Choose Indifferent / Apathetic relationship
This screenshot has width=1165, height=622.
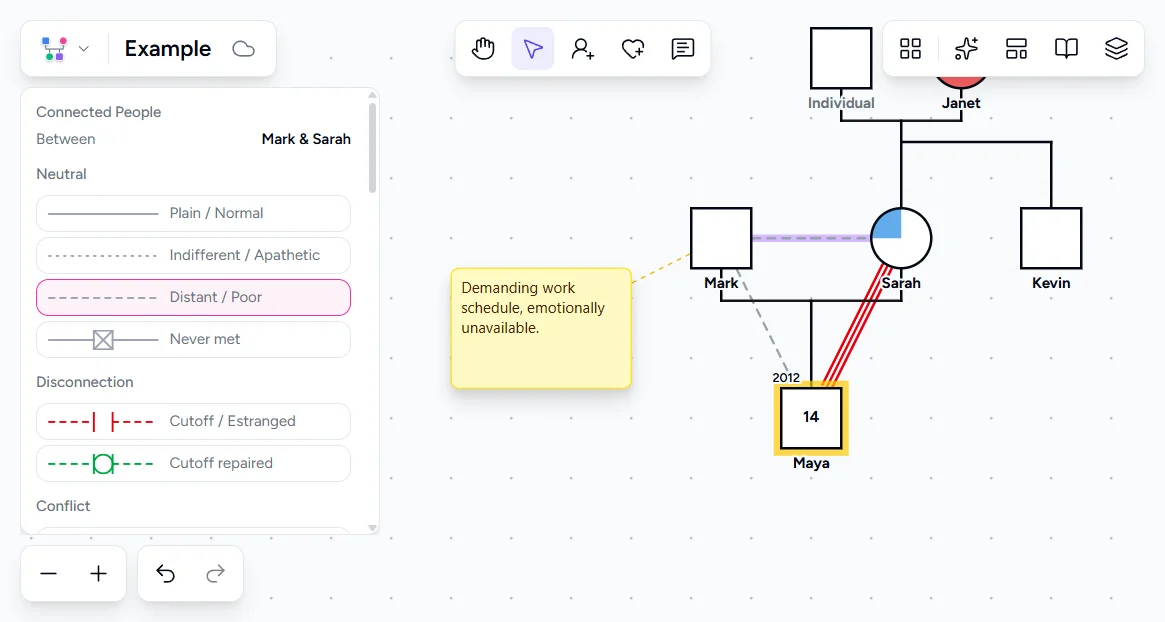point(193,255)
